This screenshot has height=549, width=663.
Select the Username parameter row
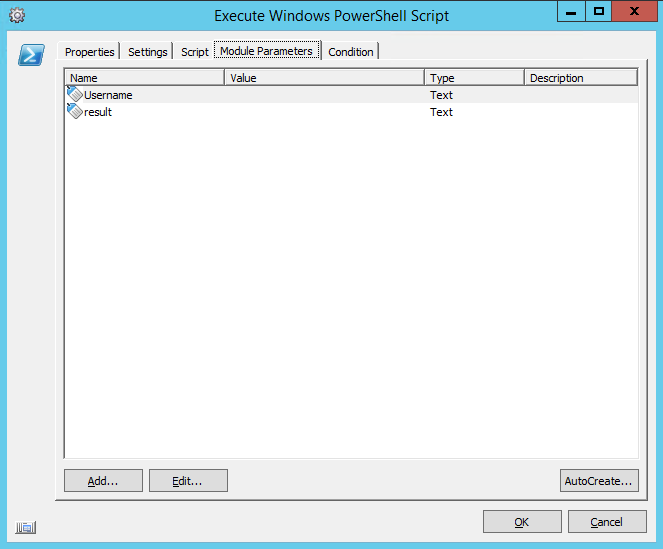coord(351,95)
